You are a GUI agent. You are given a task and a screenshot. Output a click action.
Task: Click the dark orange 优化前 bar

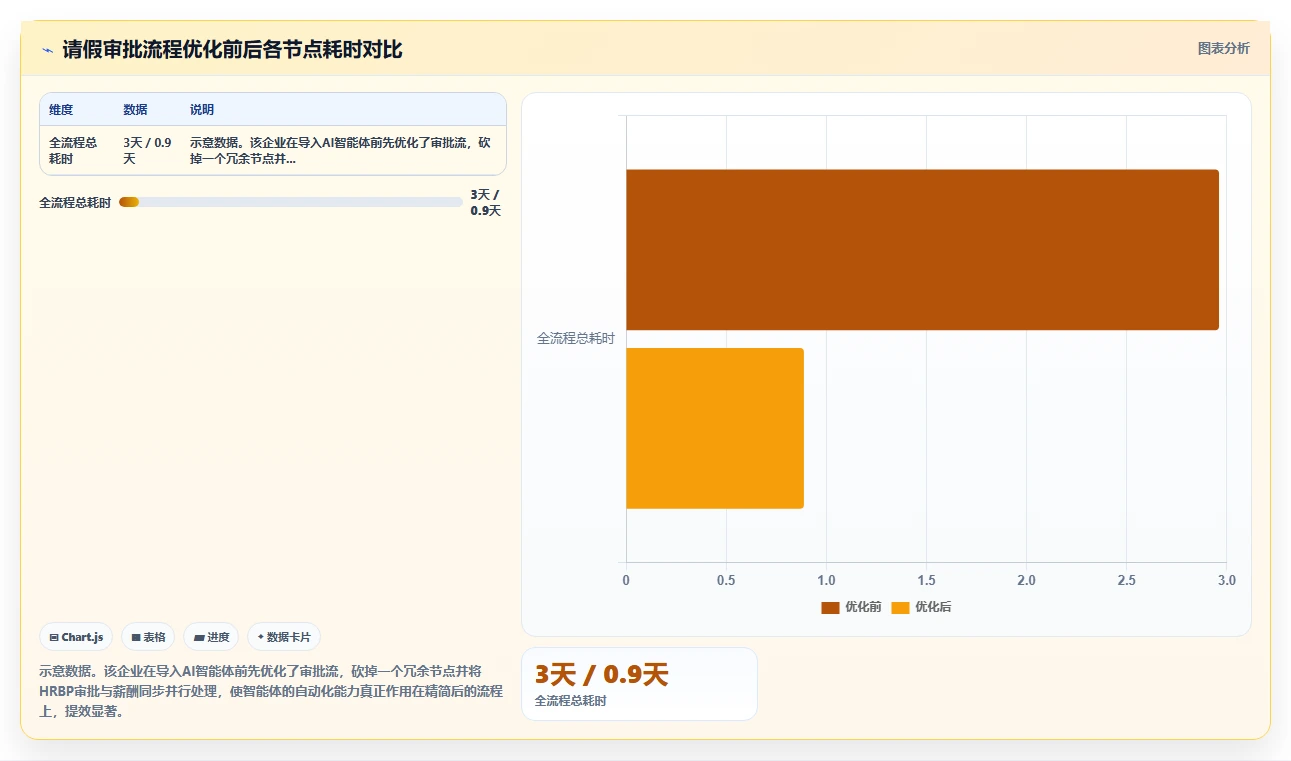pyautogui.click(x=922, y=249)
